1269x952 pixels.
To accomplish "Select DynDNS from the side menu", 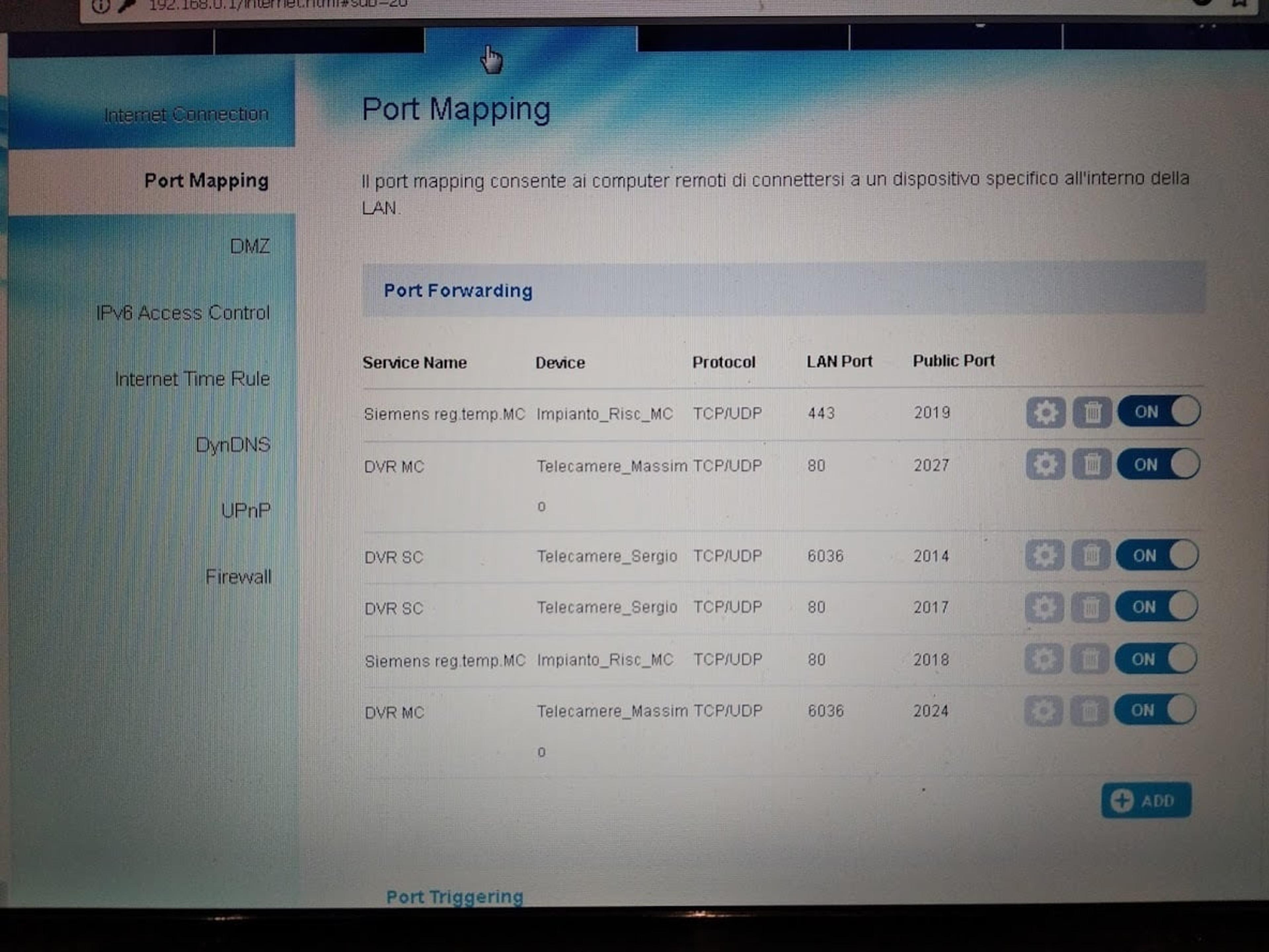I will [233, 445].
